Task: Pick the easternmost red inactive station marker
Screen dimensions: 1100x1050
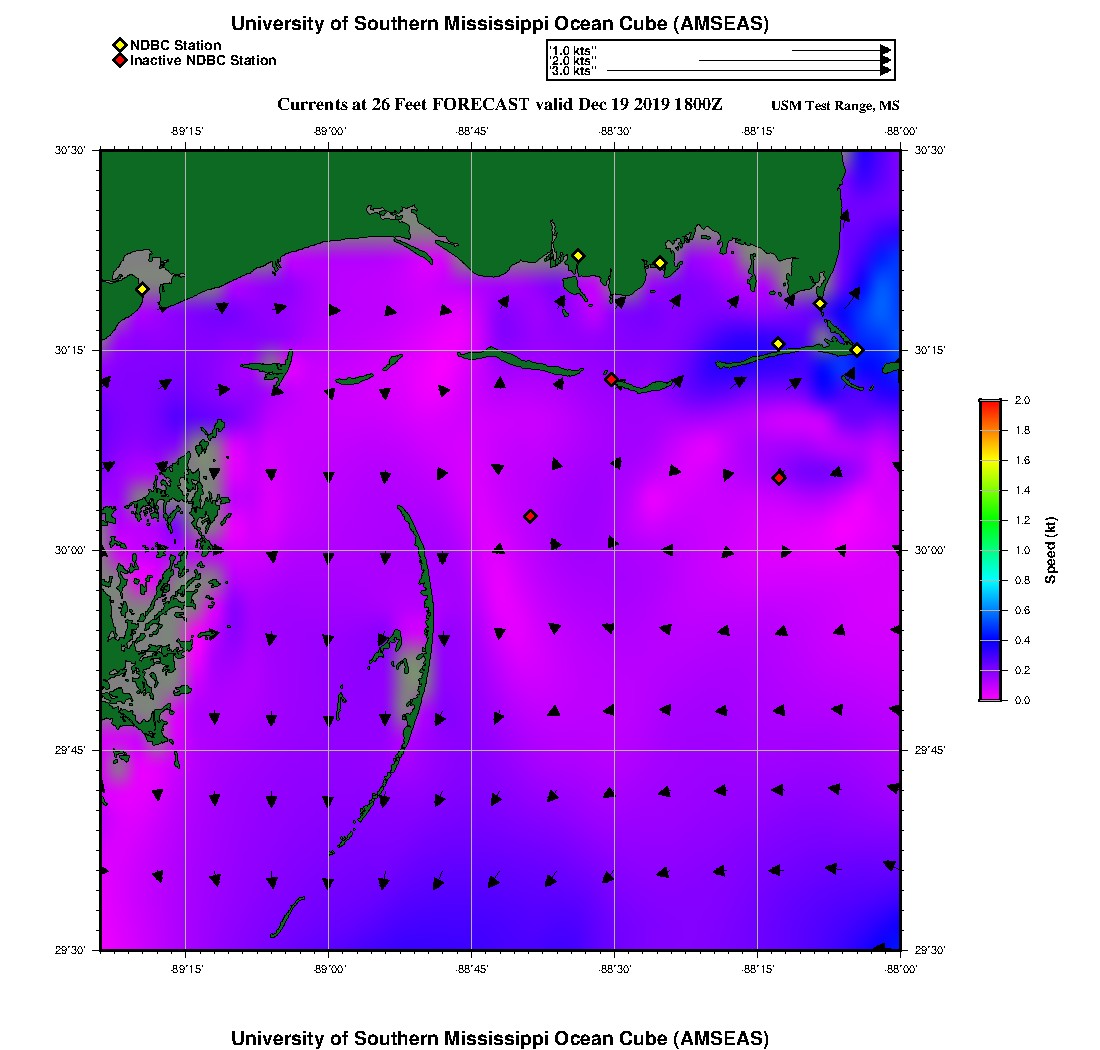Action: pos(779,478)
